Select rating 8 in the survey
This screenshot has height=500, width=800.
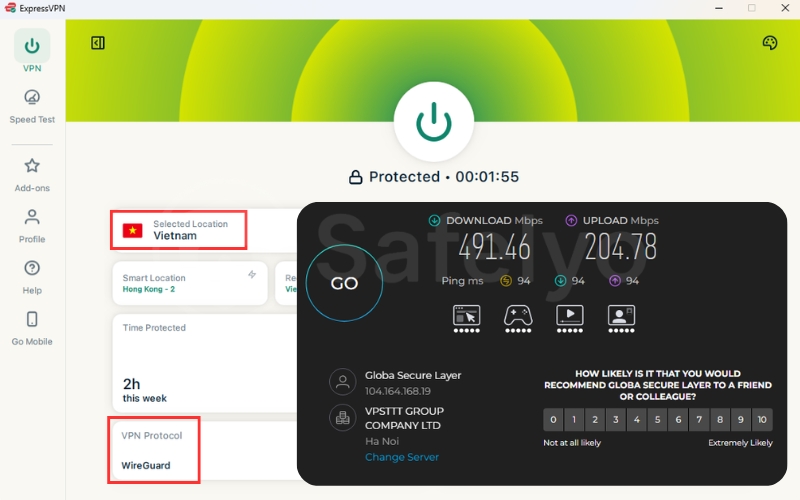720,419
